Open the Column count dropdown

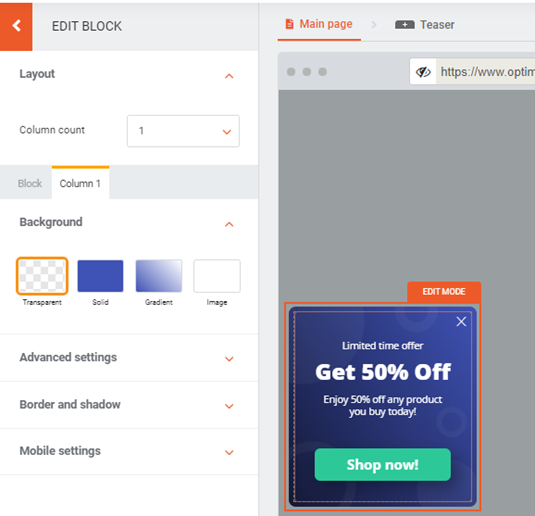(183, 131)
